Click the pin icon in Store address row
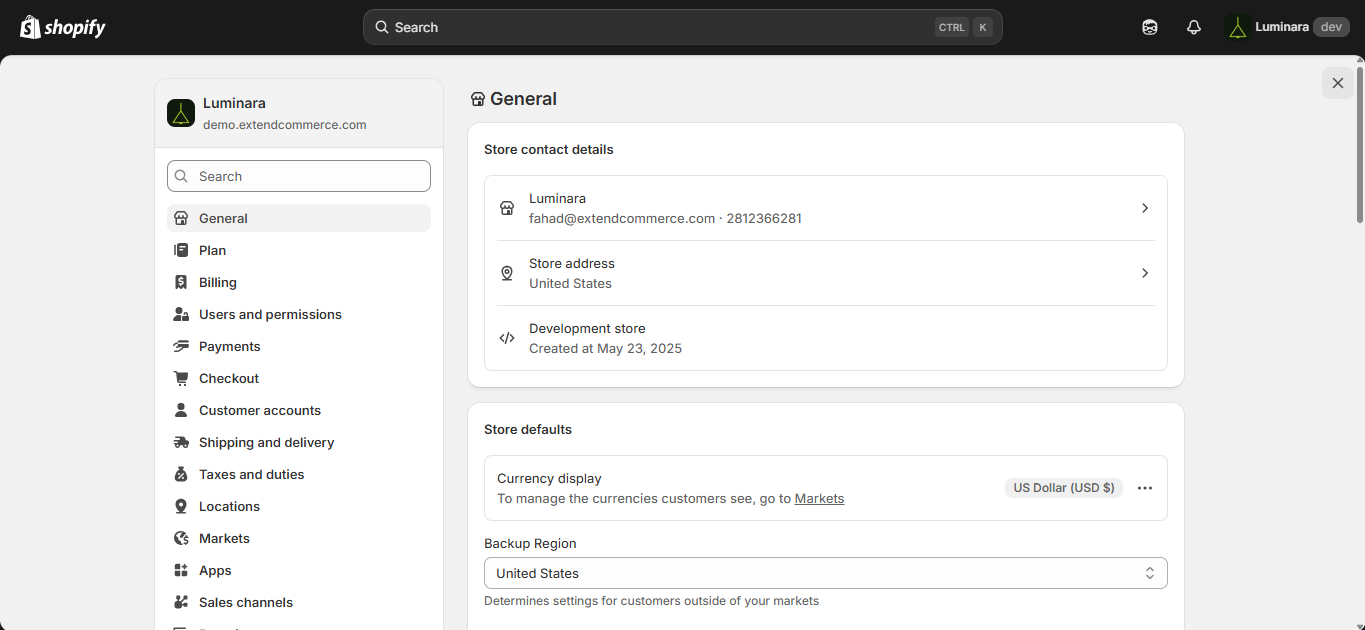The height and width of the screenshot is (630, 1365). pyautogui.click(x=507, y=273)
